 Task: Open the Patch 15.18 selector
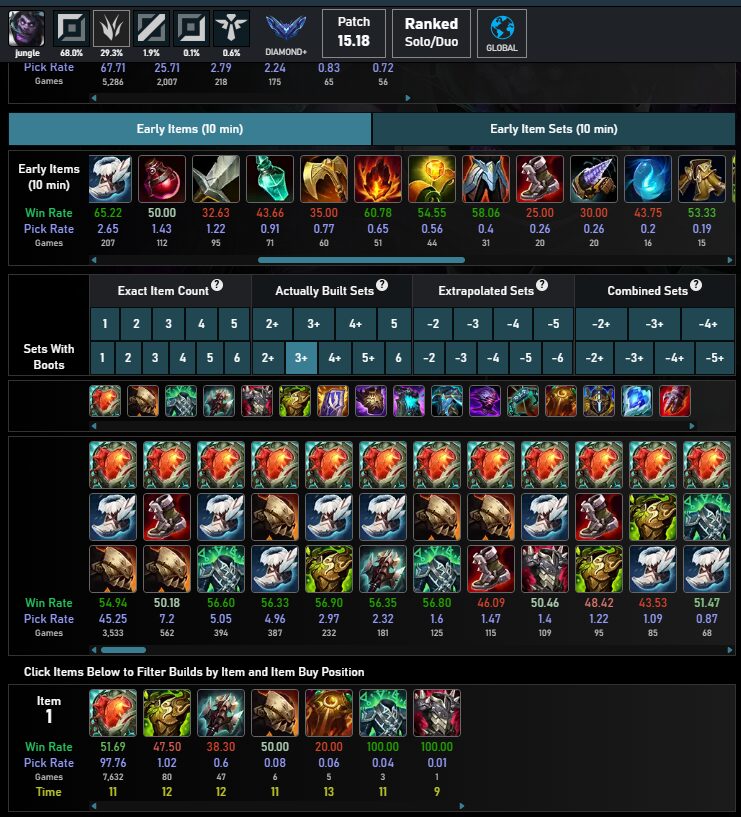[354, 33]
